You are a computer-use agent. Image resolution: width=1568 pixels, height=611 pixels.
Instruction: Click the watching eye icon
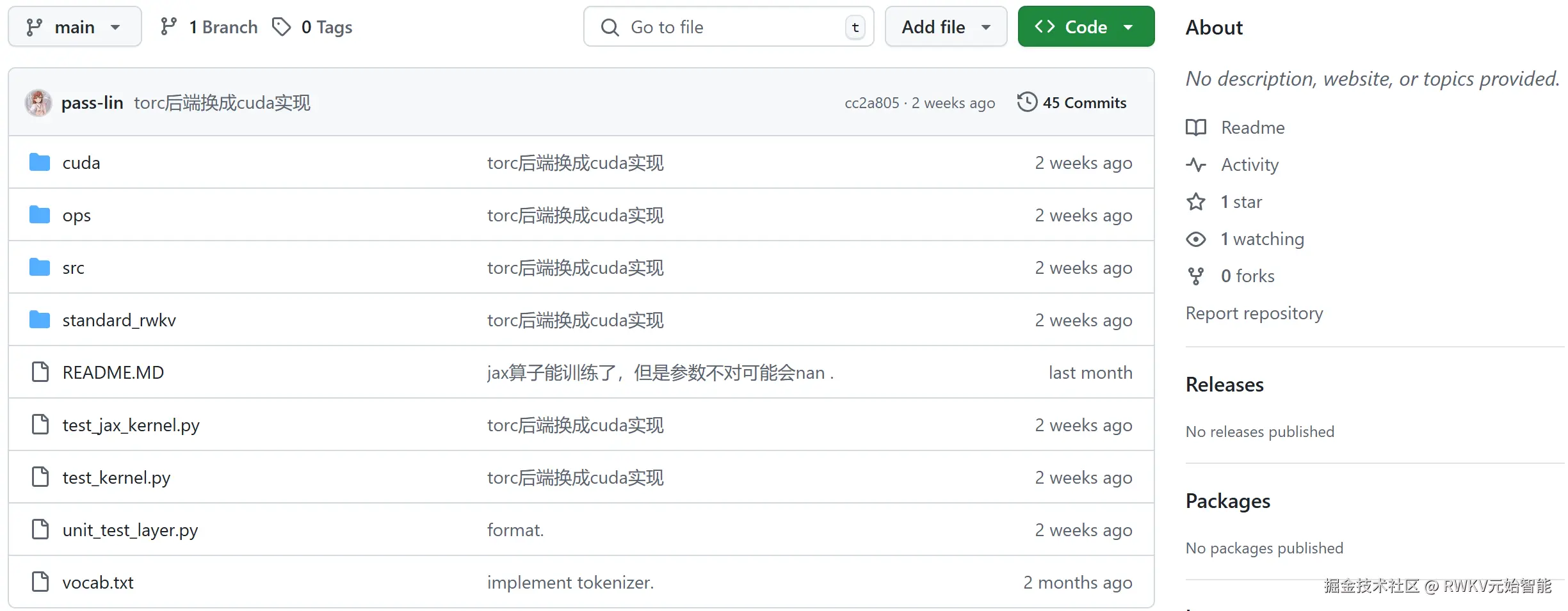pyautogui.click(x=1195, y=239)
